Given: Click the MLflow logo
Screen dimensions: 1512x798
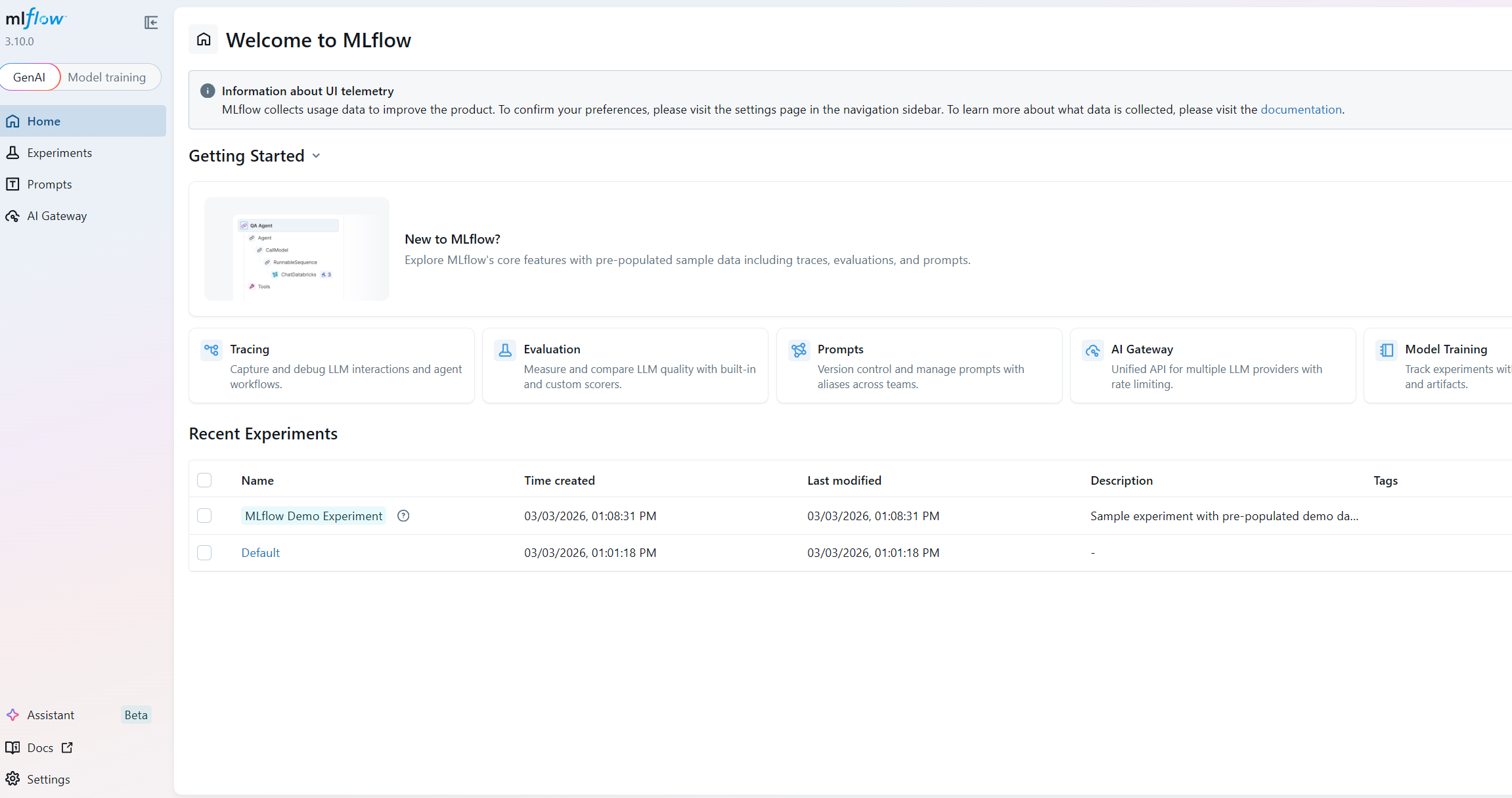Looking at the screenshot, I should (x=36, y=18).
